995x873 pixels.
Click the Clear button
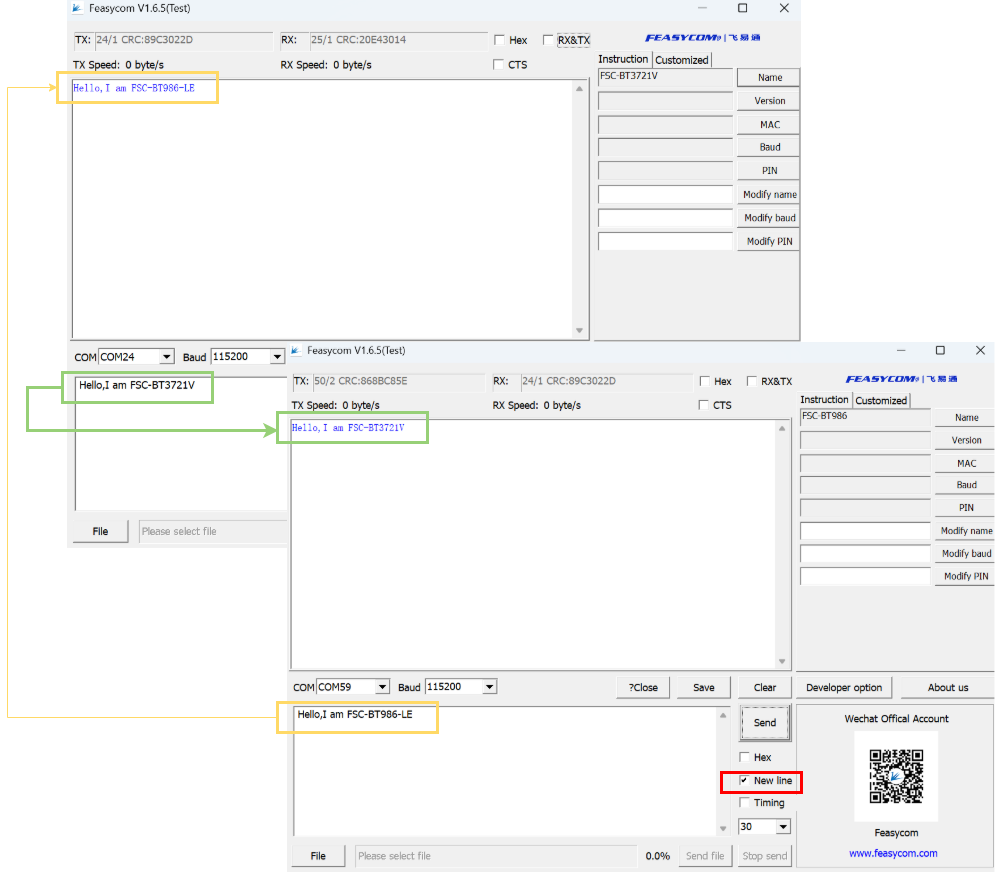[x=765, y=687]
